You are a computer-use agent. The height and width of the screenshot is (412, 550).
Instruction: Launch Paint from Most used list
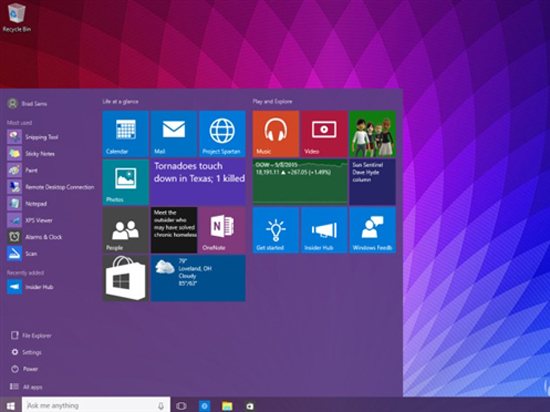point(23,170)
